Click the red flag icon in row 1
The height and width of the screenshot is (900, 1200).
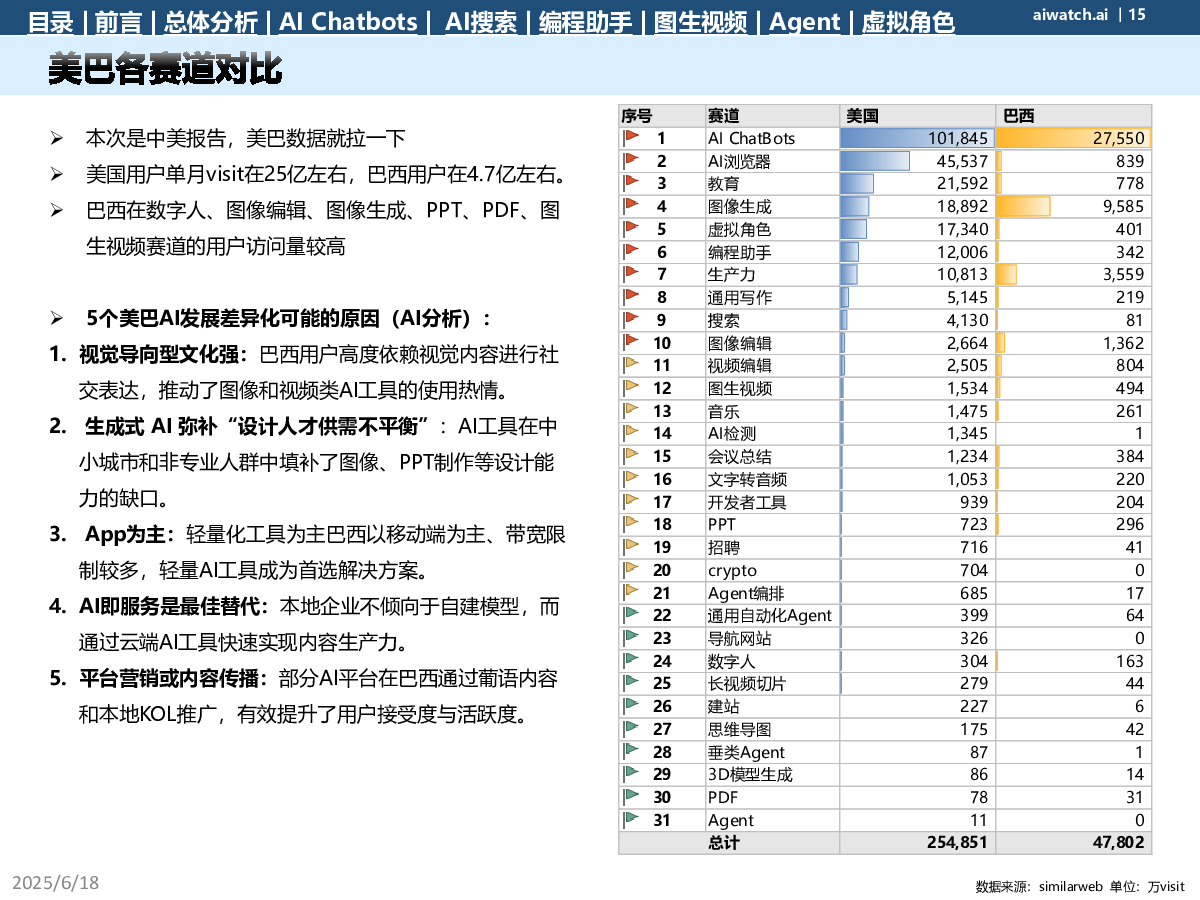[x=631, y=137]
